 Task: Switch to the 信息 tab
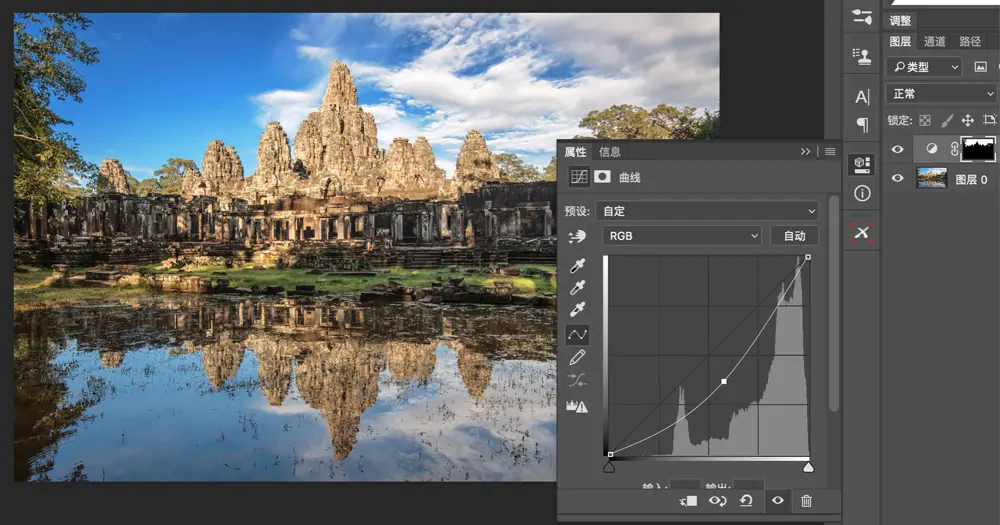610,152
